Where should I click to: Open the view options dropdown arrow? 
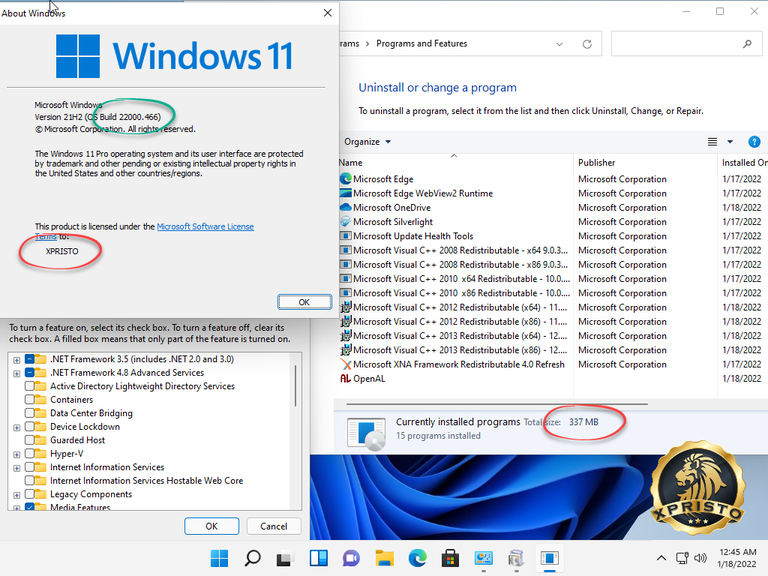coord(730,142)
